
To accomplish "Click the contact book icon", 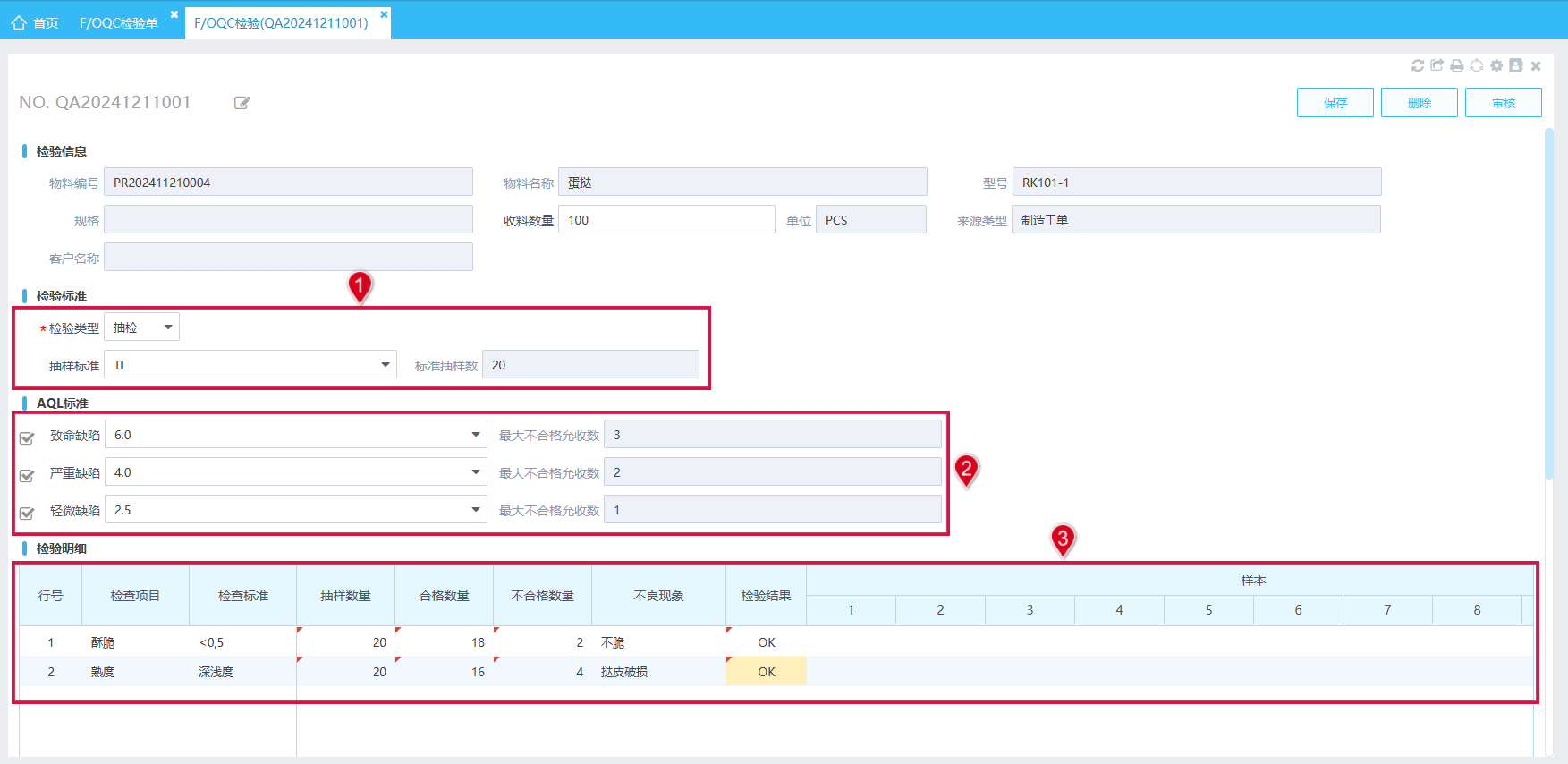I will (1515, 65).
